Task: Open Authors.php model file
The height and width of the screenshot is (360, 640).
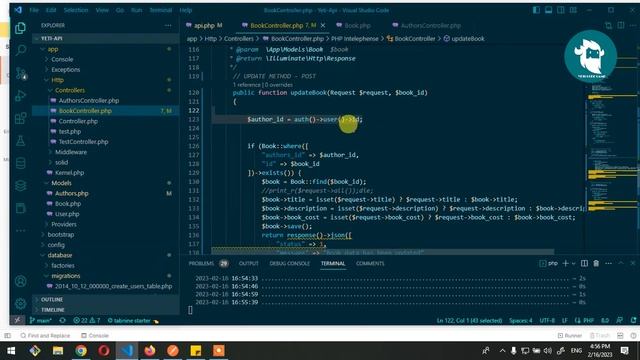Action: pos(71,193)
